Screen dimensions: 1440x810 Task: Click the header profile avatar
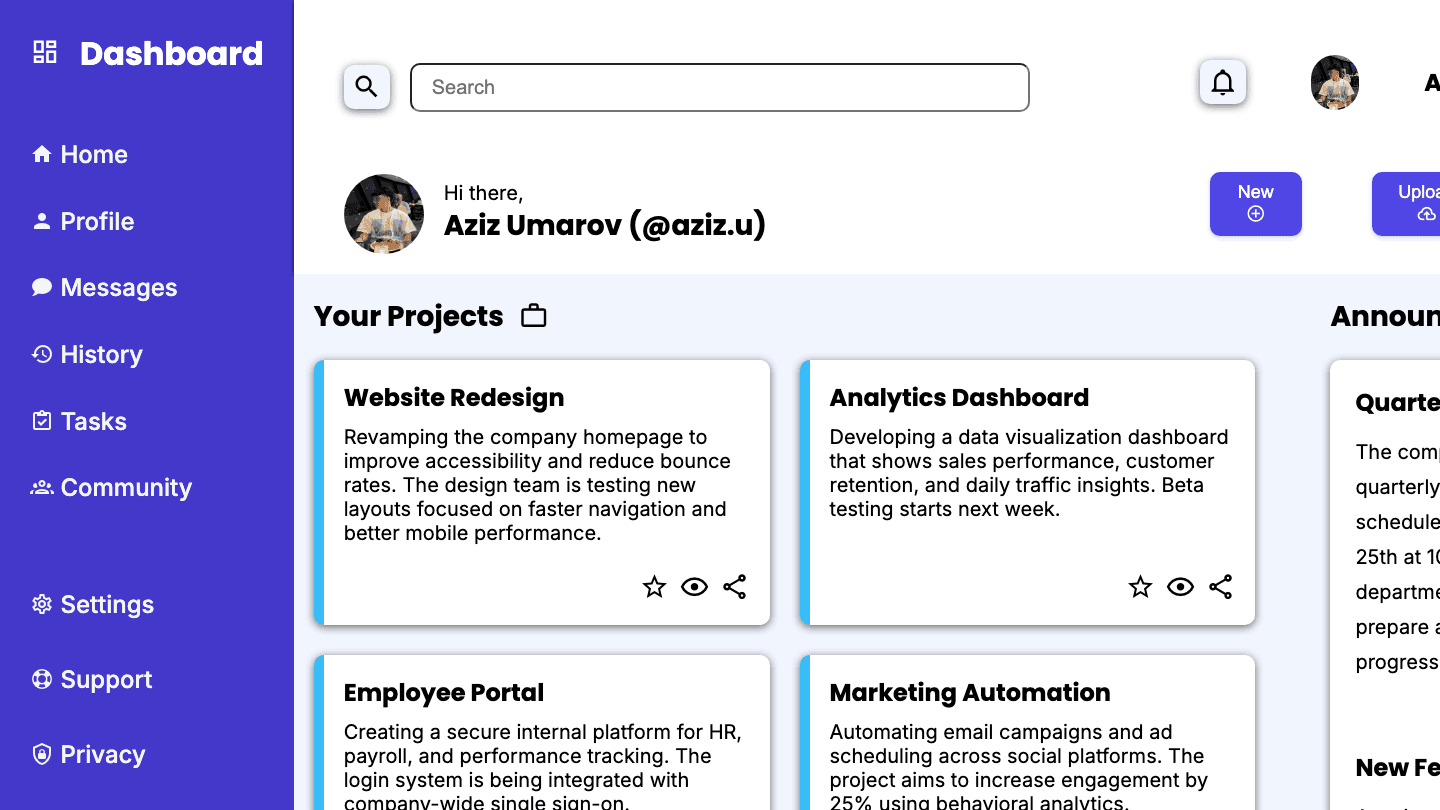[1335, 82]
